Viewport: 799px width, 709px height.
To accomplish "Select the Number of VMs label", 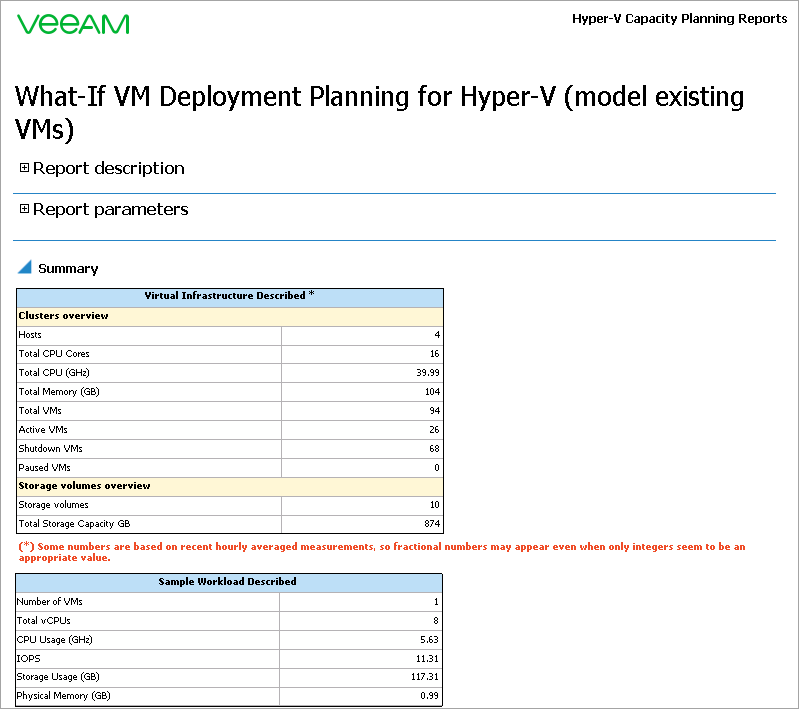I will tap(49, 601).
